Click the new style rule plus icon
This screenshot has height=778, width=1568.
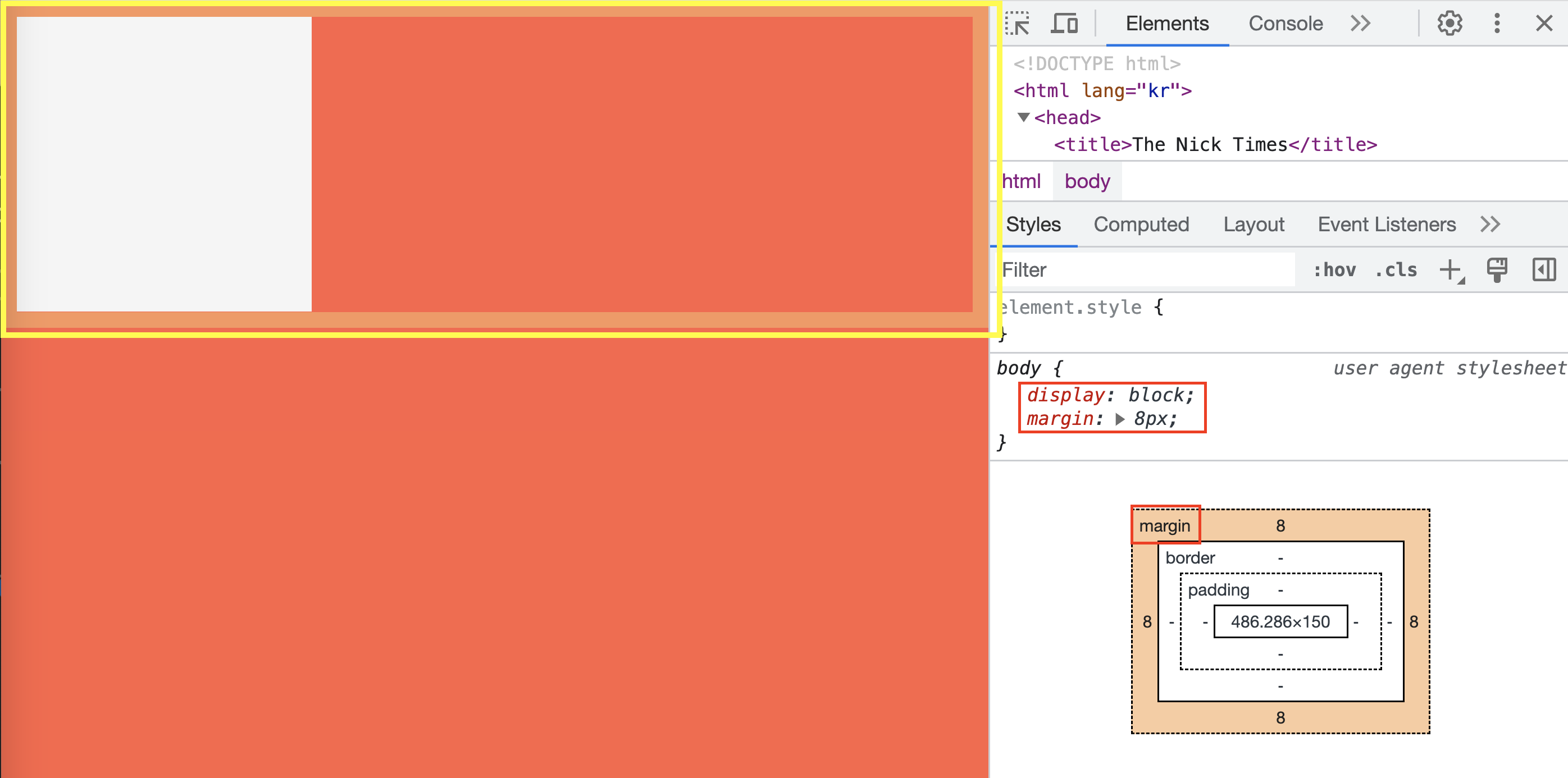pyautogui.click(x=1451, y=270)
